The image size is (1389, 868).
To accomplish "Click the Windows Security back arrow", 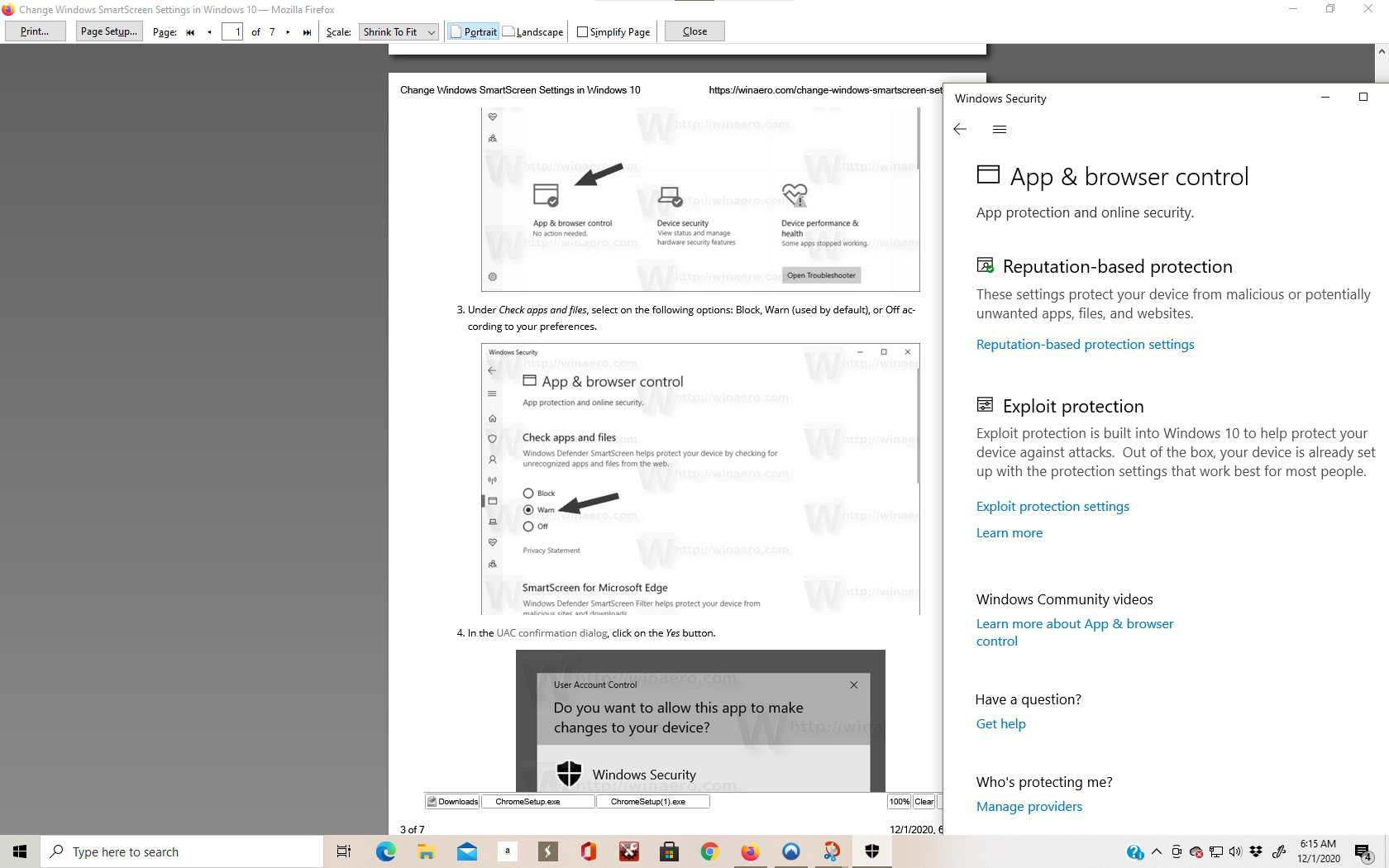I will [960, 129].
